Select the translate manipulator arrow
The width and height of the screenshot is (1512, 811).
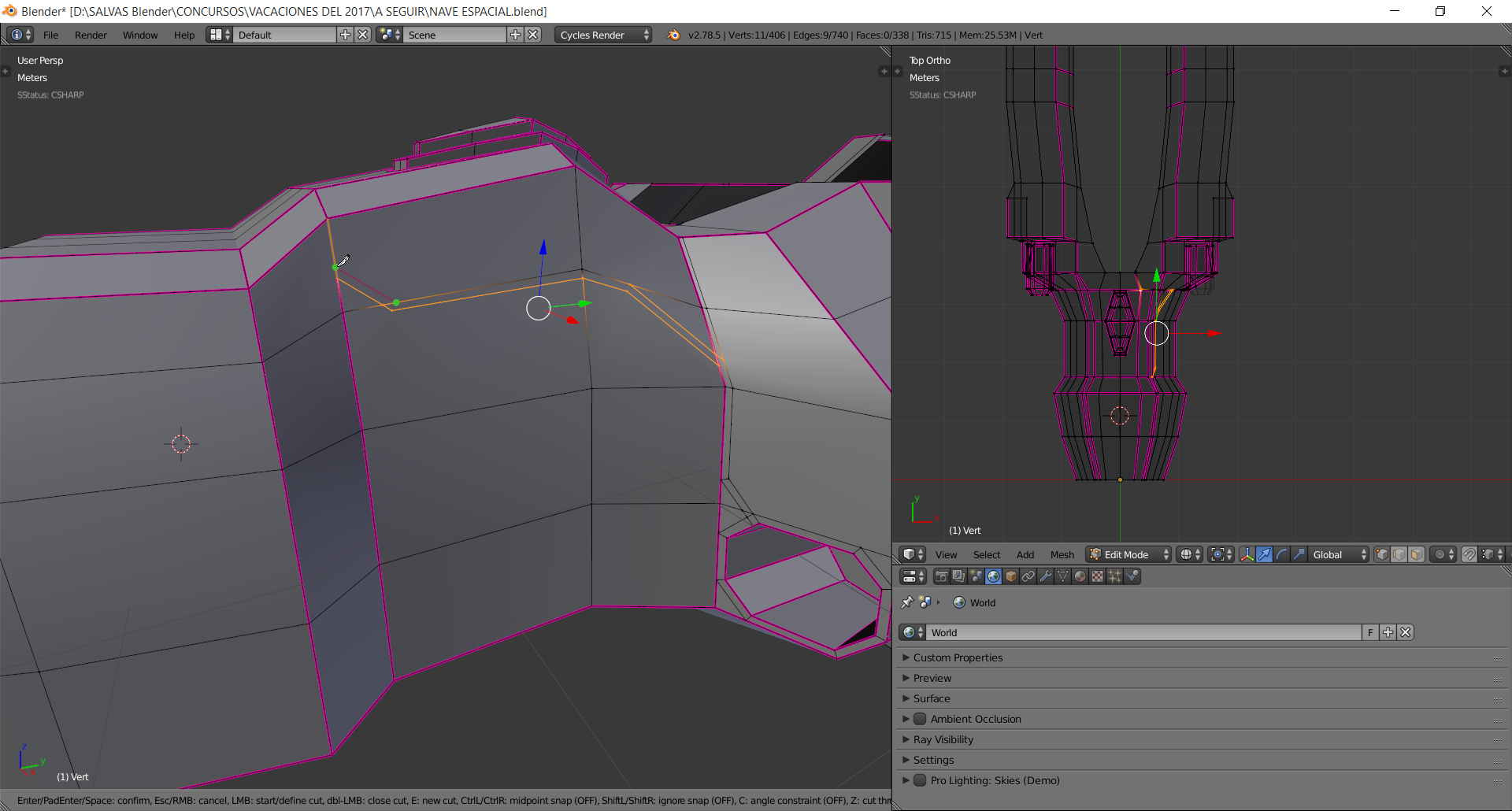pos(1265,554)
